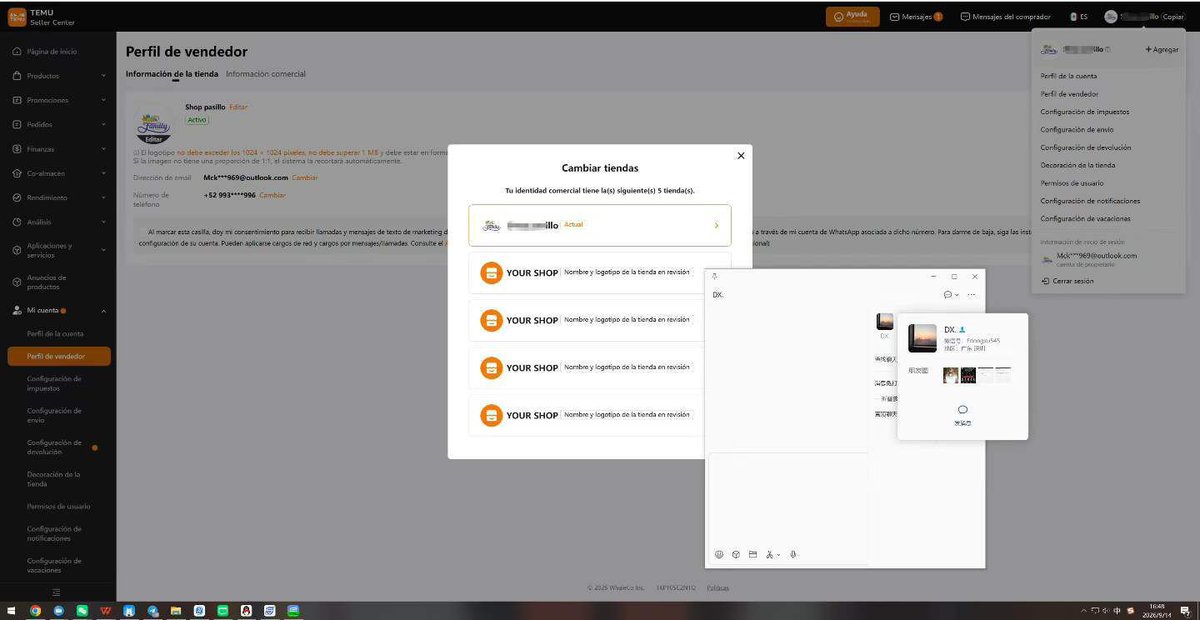Open the three-dot menu in the chat window
Screen dimensions: 1200x620
tap(971, 295)
